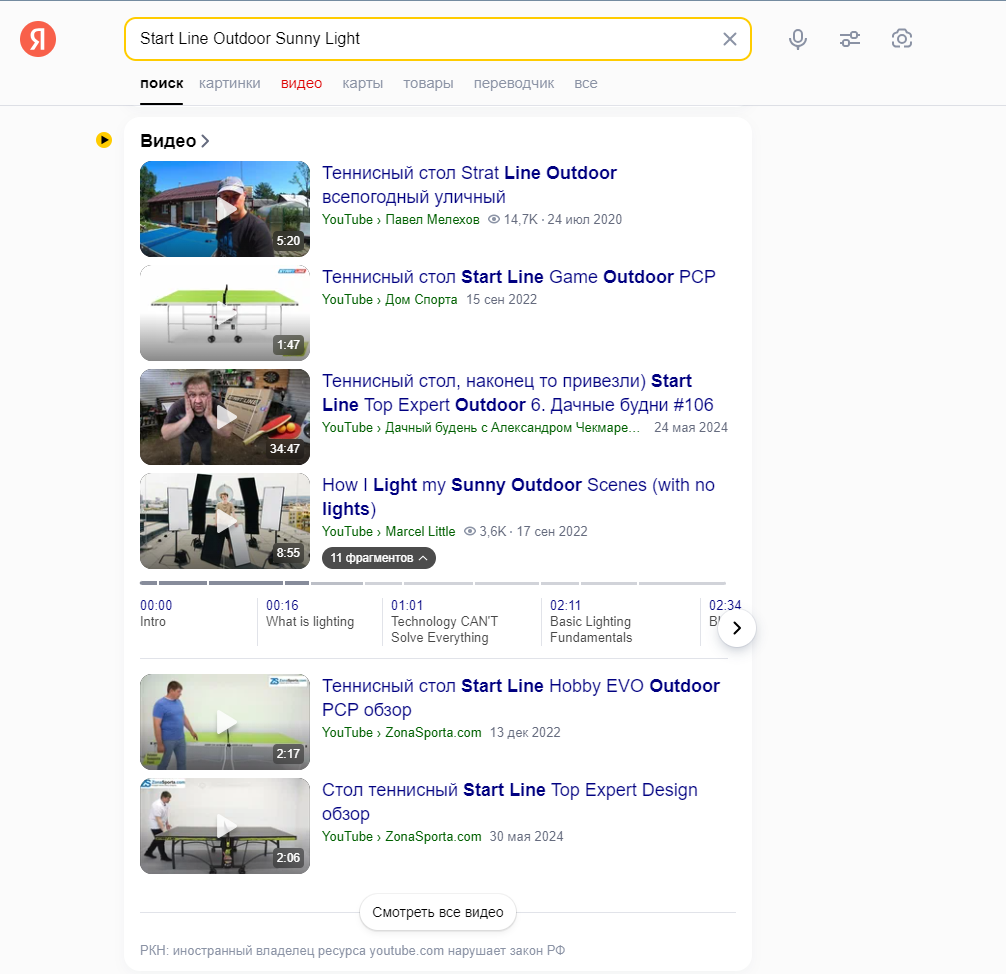This screenshot has height=974, width=1006.
Task: Switch to the видео tab
Action: (x=301, y=83)
